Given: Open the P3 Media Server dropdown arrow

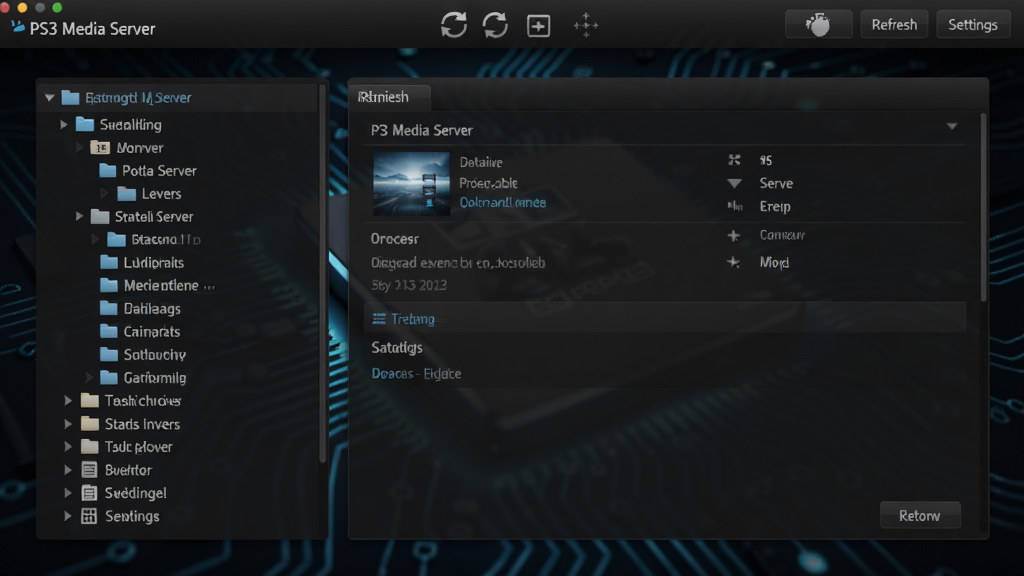Looking at the screenshot, I should point(952,126).
